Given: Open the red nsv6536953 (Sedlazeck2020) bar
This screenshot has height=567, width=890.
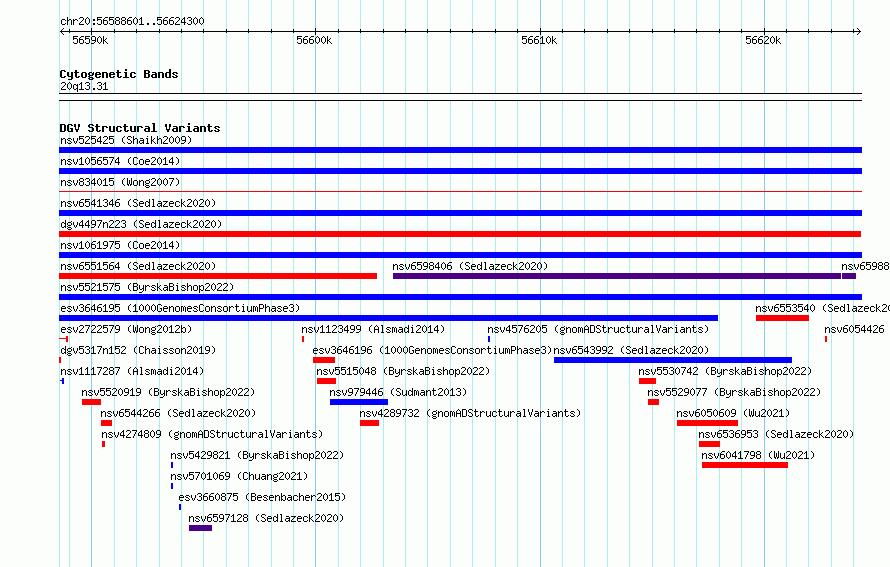Looking at the screenshot, I should 710,444.
